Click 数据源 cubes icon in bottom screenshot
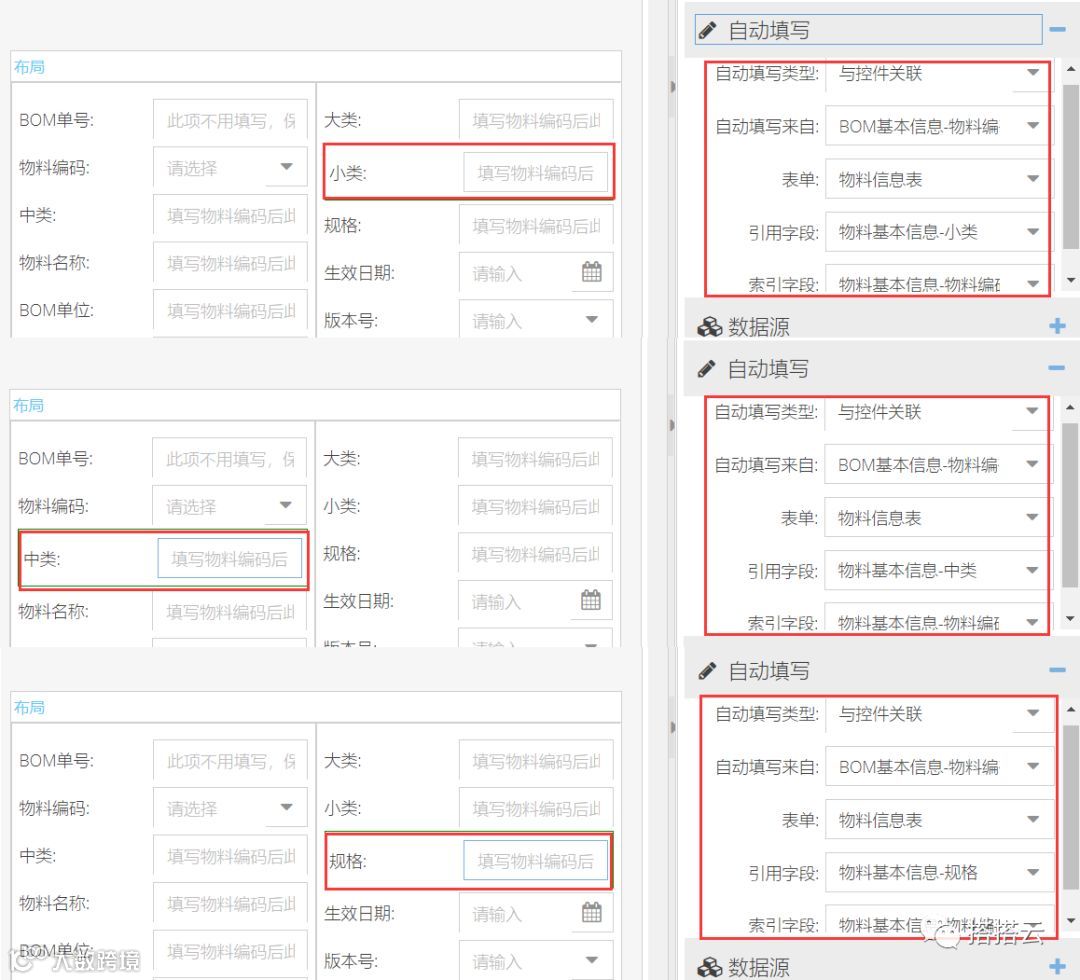1080x980 pixels. 709,968
